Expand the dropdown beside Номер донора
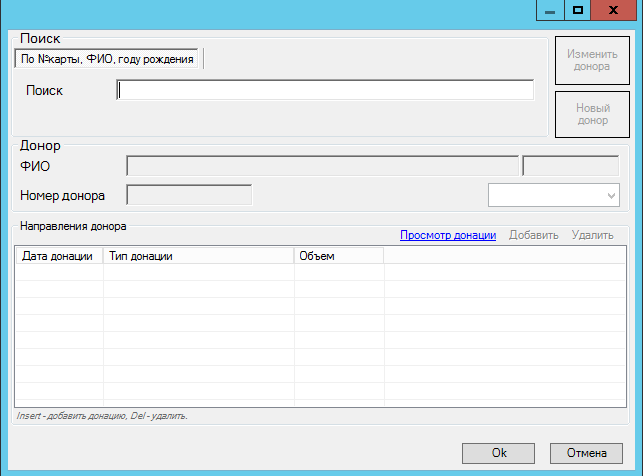The width and height of the screenshot is (643, 476). point(612,195)
